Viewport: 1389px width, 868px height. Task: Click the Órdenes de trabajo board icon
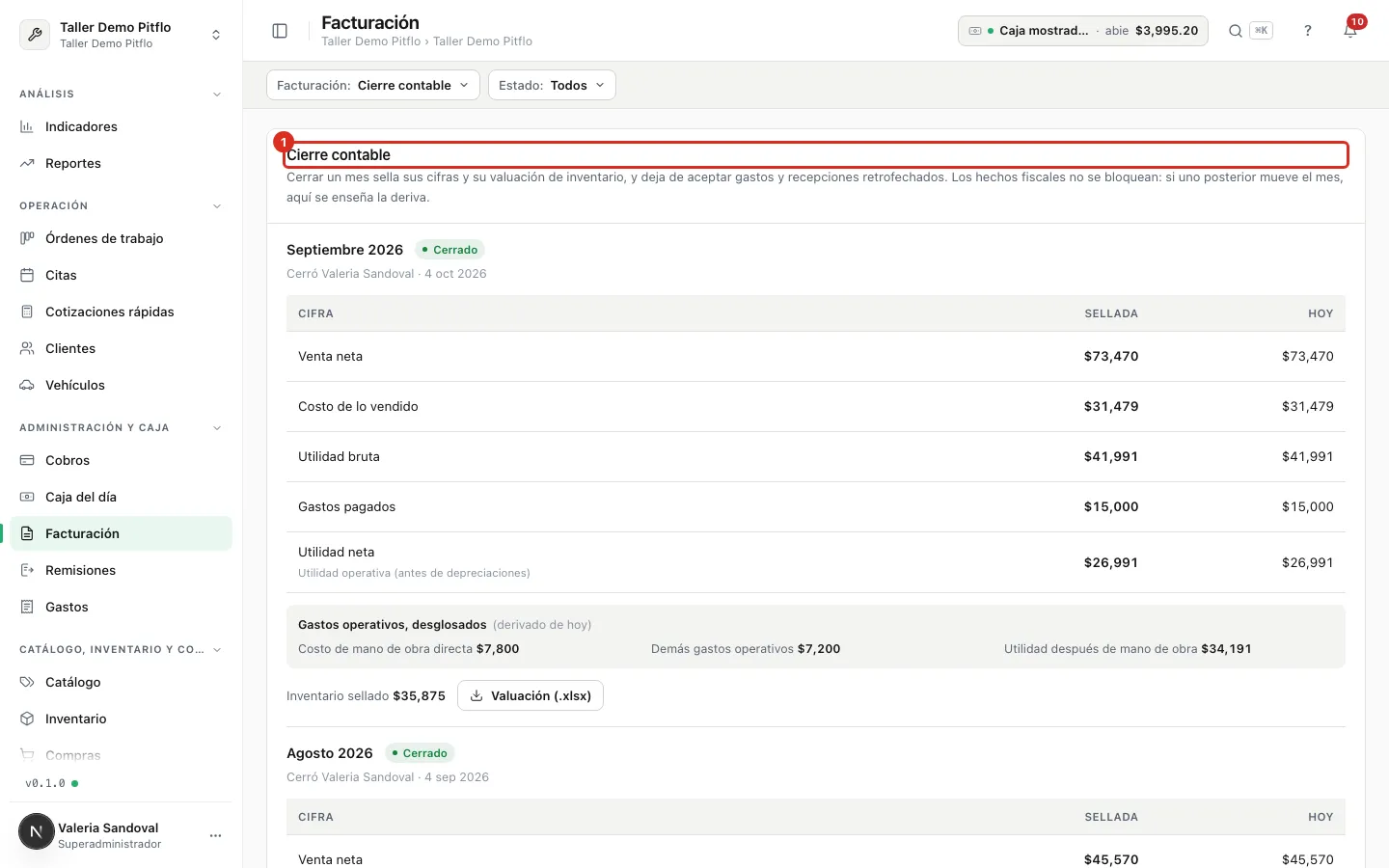[27, 238]
